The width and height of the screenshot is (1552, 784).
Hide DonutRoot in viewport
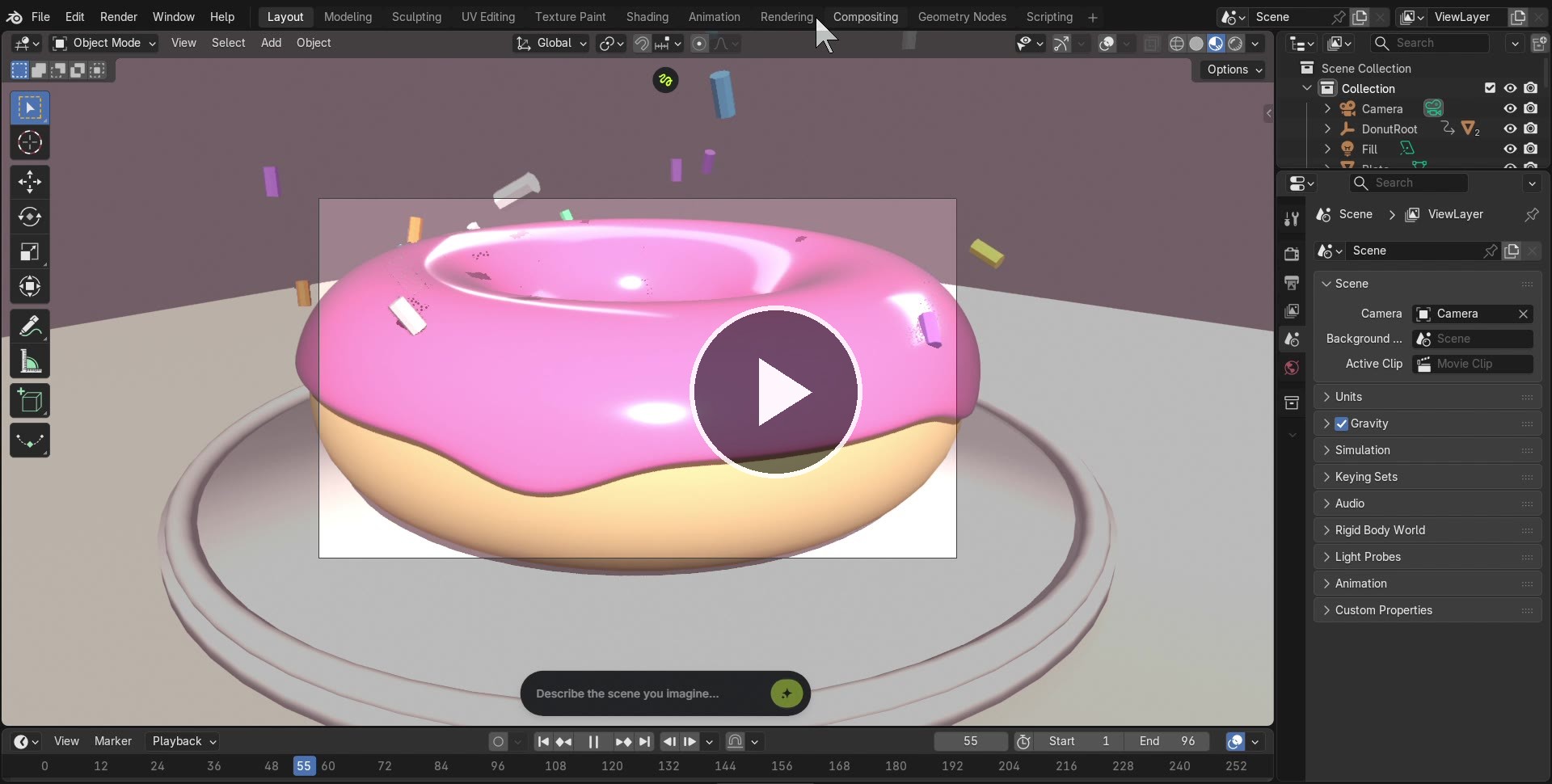(1510, 129)
